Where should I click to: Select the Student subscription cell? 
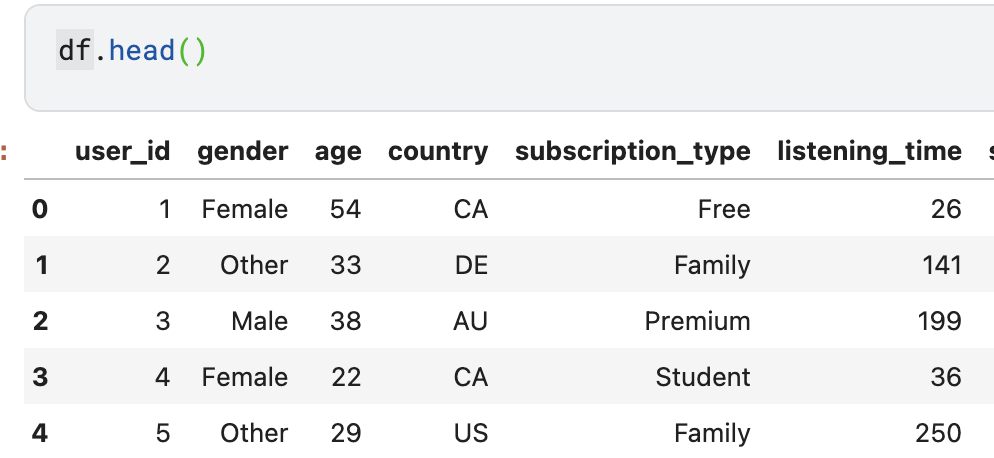point(702,377)
